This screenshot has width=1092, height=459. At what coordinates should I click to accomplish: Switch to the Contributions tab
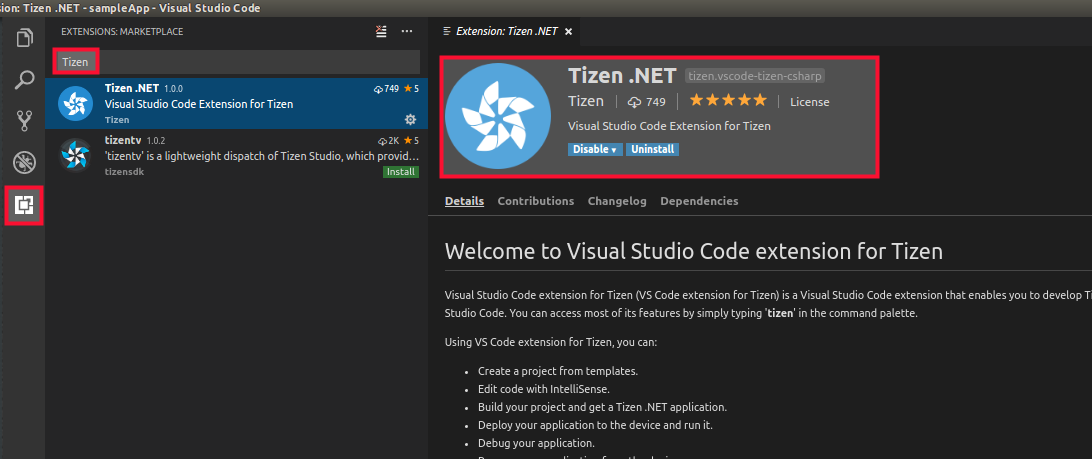tap(535, 201)
